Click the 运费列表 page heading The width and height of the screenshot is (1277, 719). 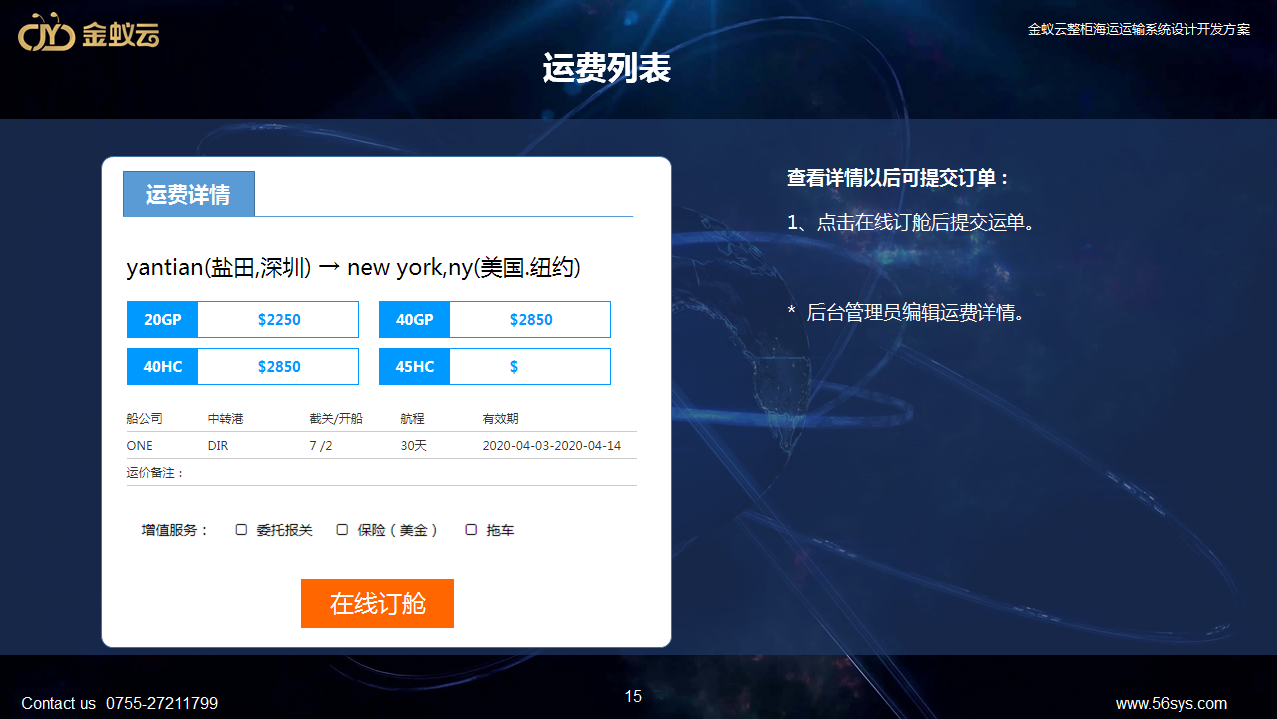click(x=606, y=68)
